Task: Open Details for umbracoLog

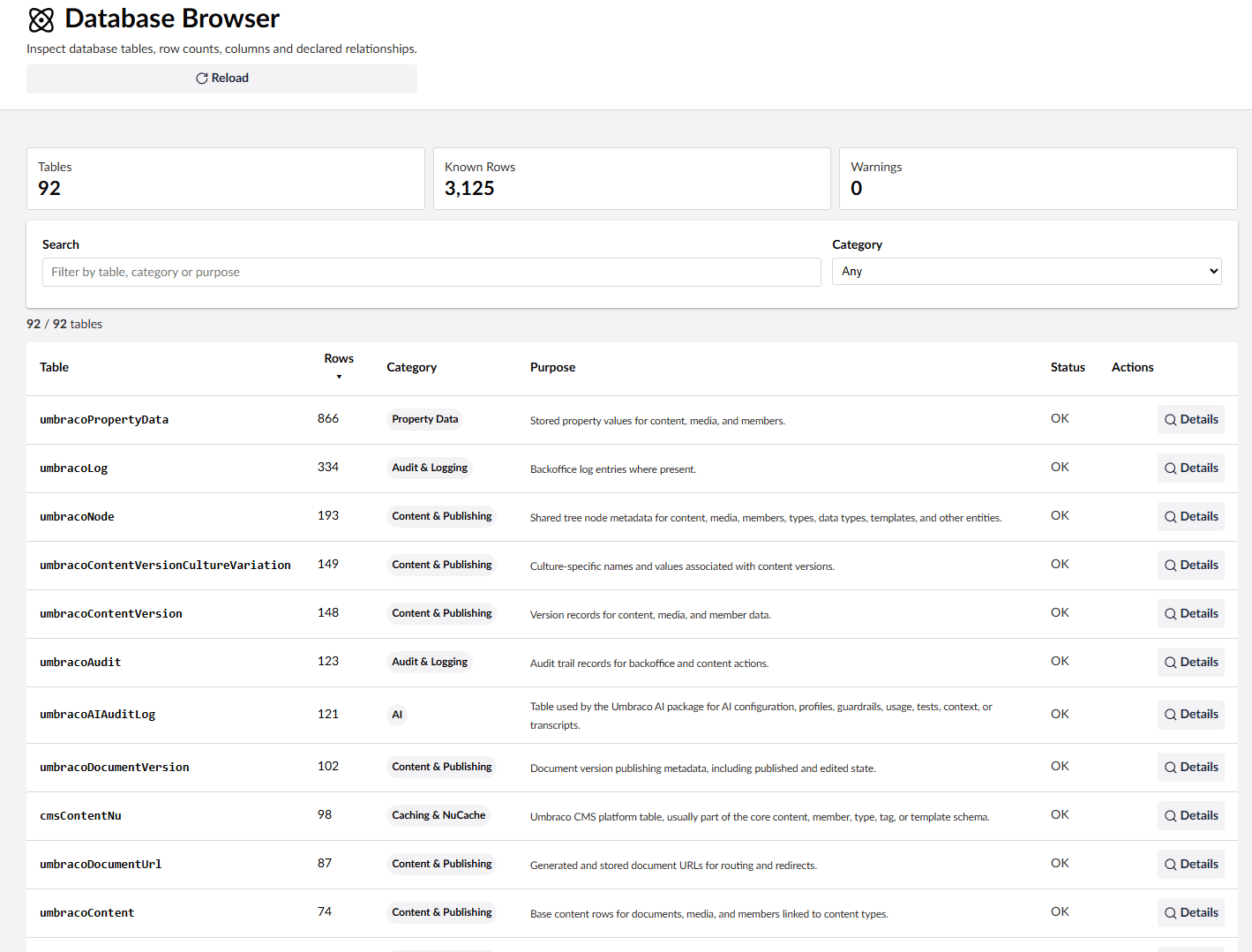Action: [x=1190, y=468]
